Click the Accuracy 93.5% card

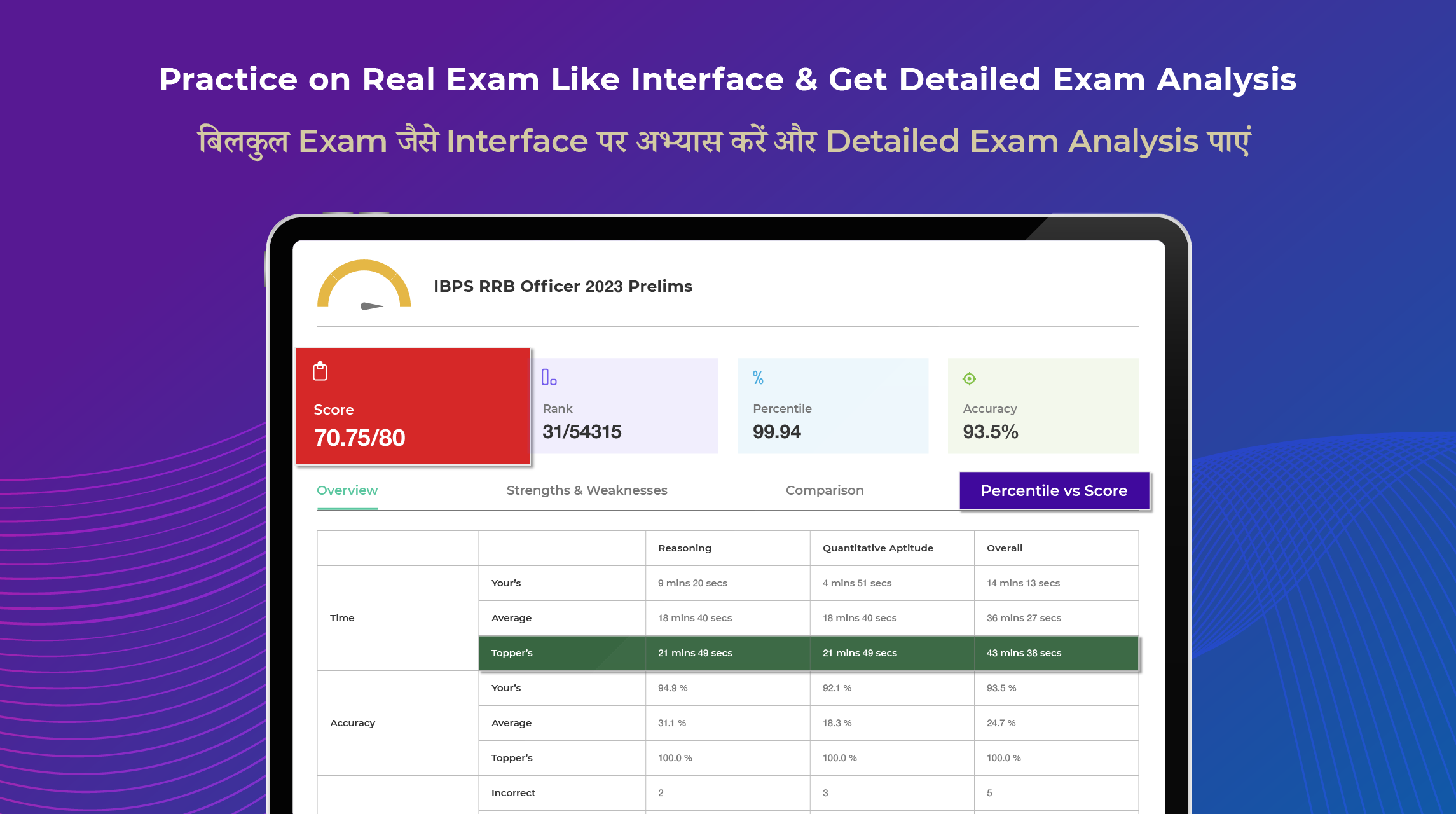click(x=1043, y=407)
